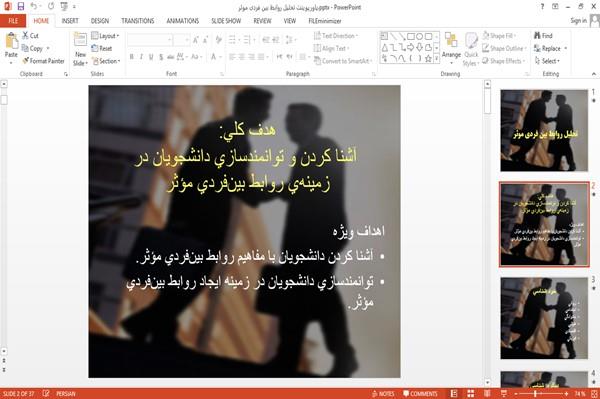Viewport: 600px width, 399px height.
Task: Click the Undo arrow icon
Action: [x=34, y=7]
